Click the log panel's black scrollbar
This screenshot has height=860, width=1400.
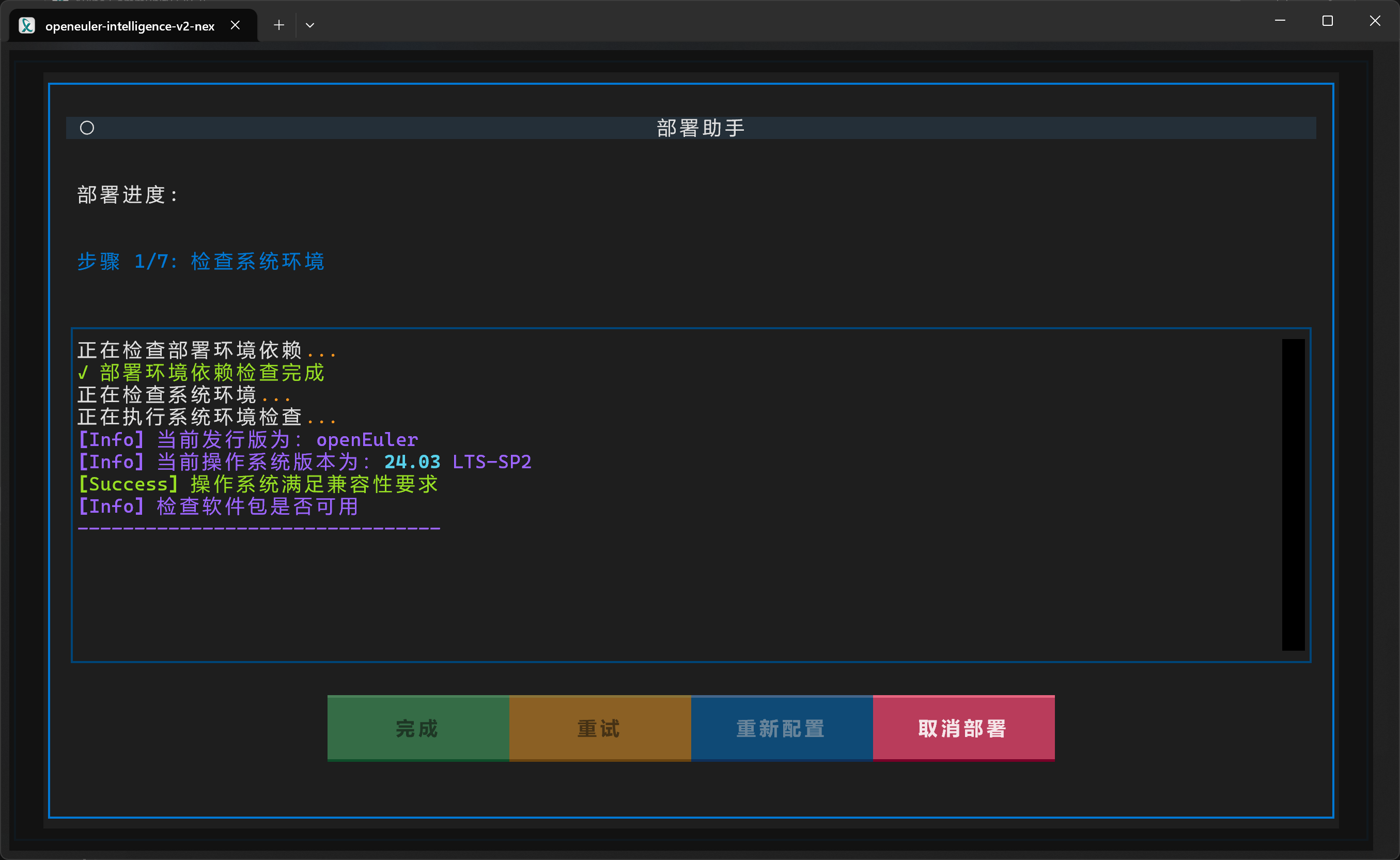(x=1293, y=494)
